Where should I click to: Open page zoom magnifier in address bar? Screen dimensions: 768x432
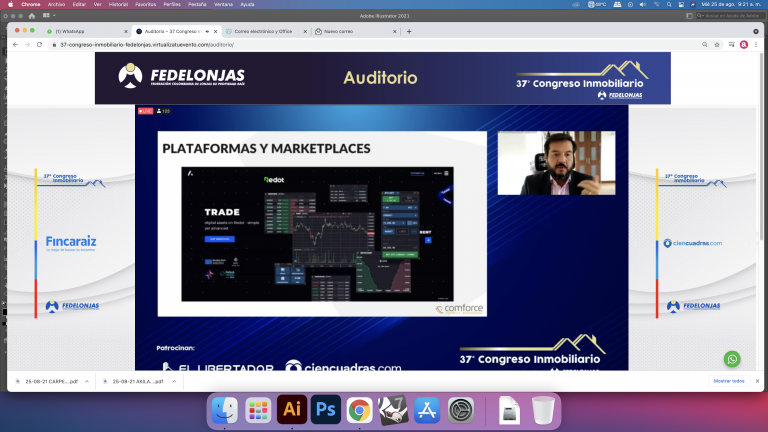pos(705,45)
